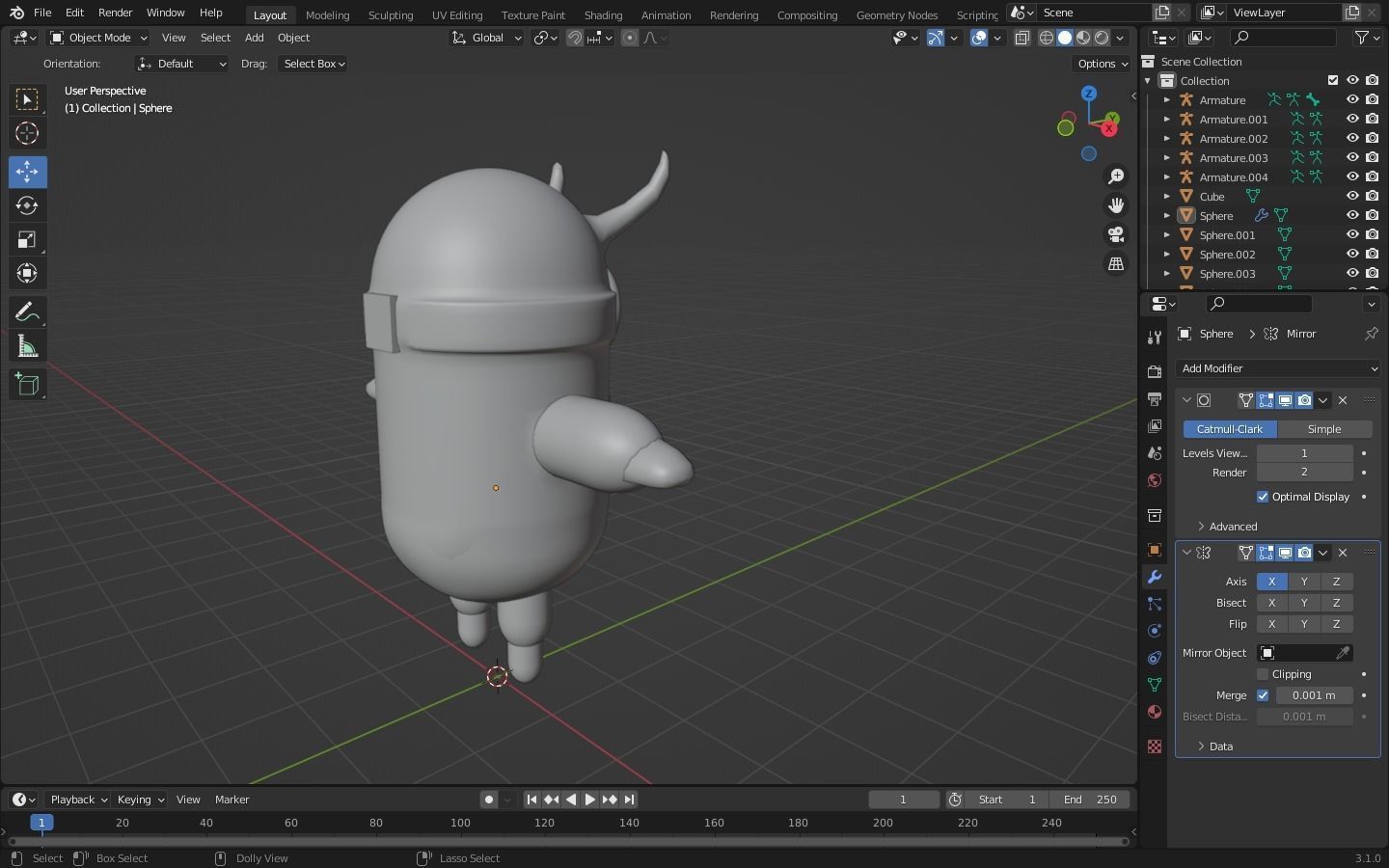This screenshot has height=868, width=1389.
Task: Hide Cube in viewport via eye icon
Action: tap(1352, 196)
